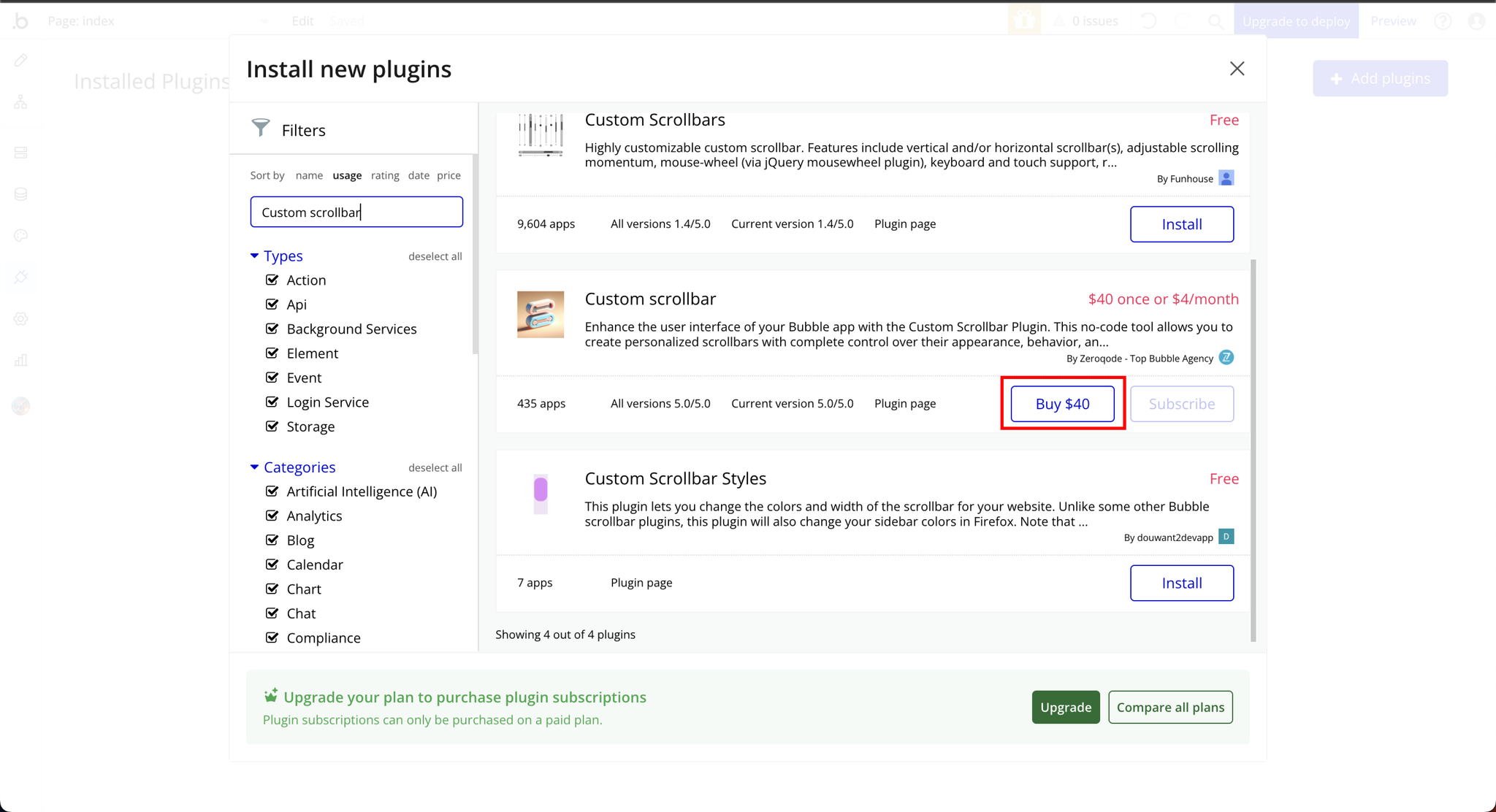This screenshot has height=812, width=1496.
Task: Toggle the Action type checkbox
Action: pyautogui.click(x=273, y=279)
